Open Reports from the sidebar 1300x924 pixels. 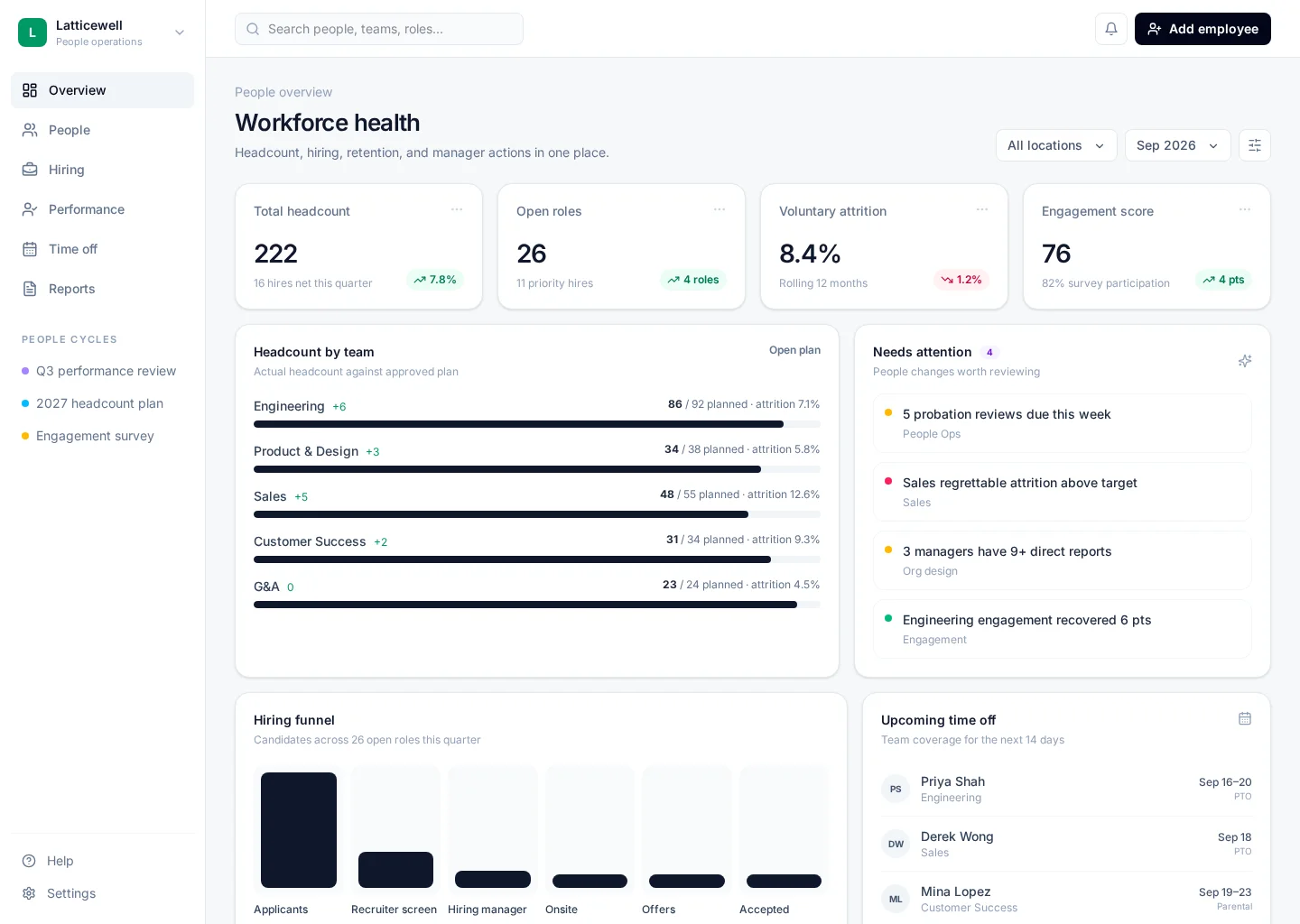coord(102,289)
